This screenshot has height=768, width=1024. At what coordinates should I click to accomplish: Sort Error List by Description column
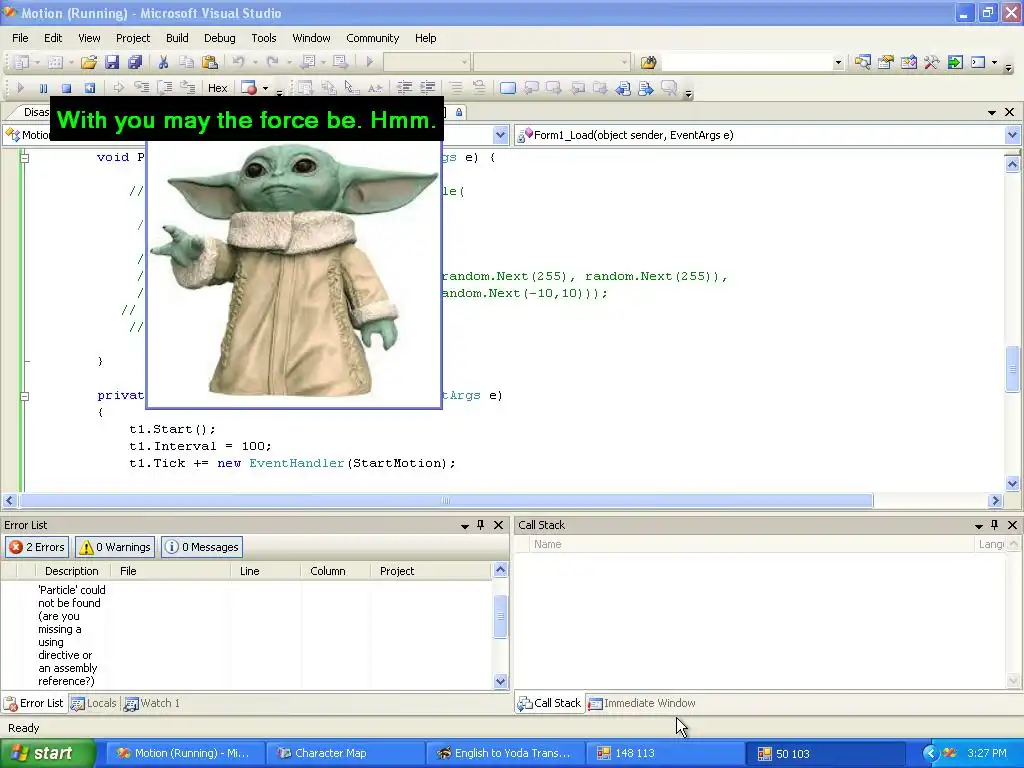(x=71, y=571)
